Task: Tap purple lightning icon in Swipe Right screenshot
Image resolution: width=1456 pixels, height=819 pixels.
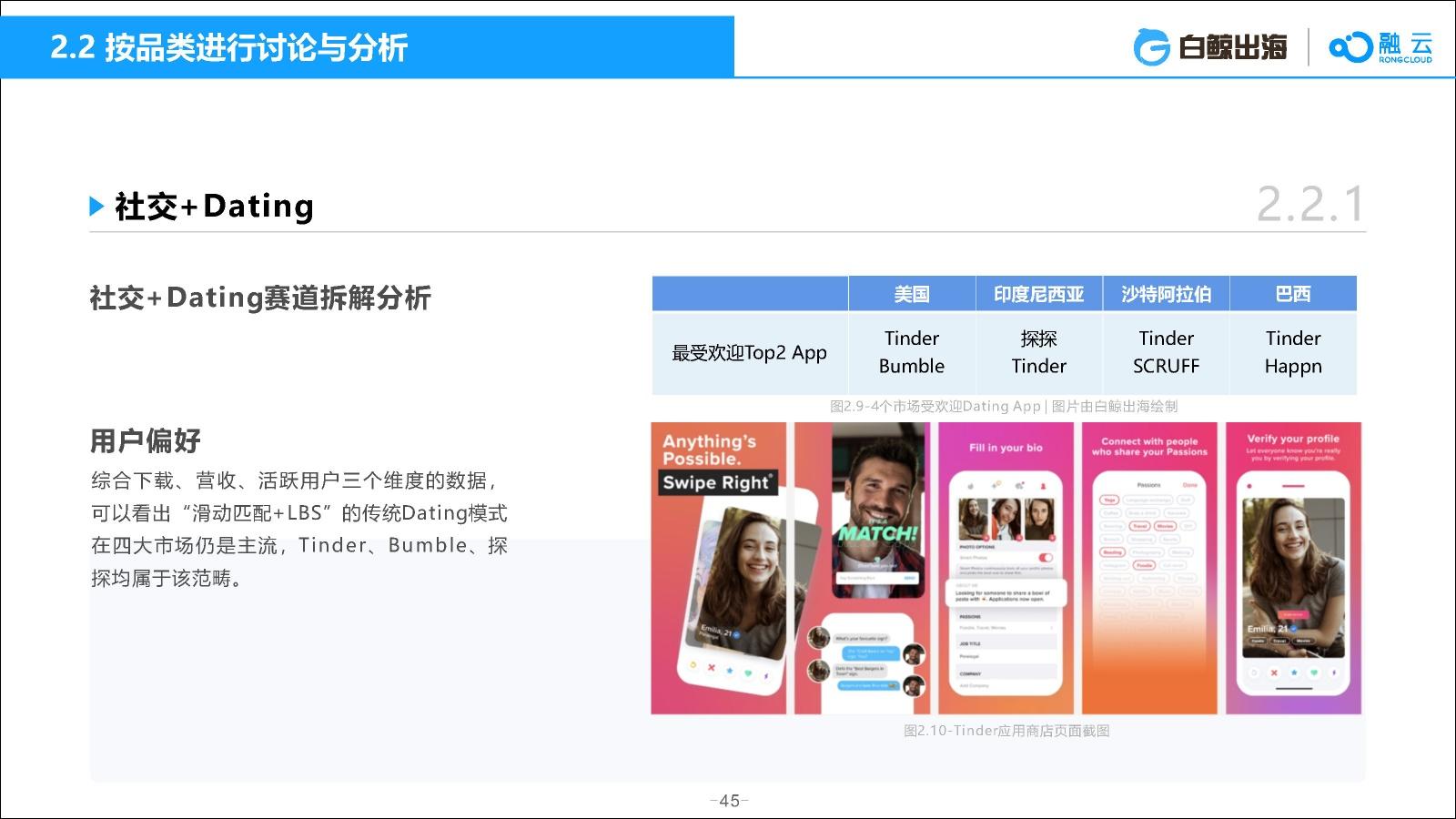Action: [x=765, y=676]
